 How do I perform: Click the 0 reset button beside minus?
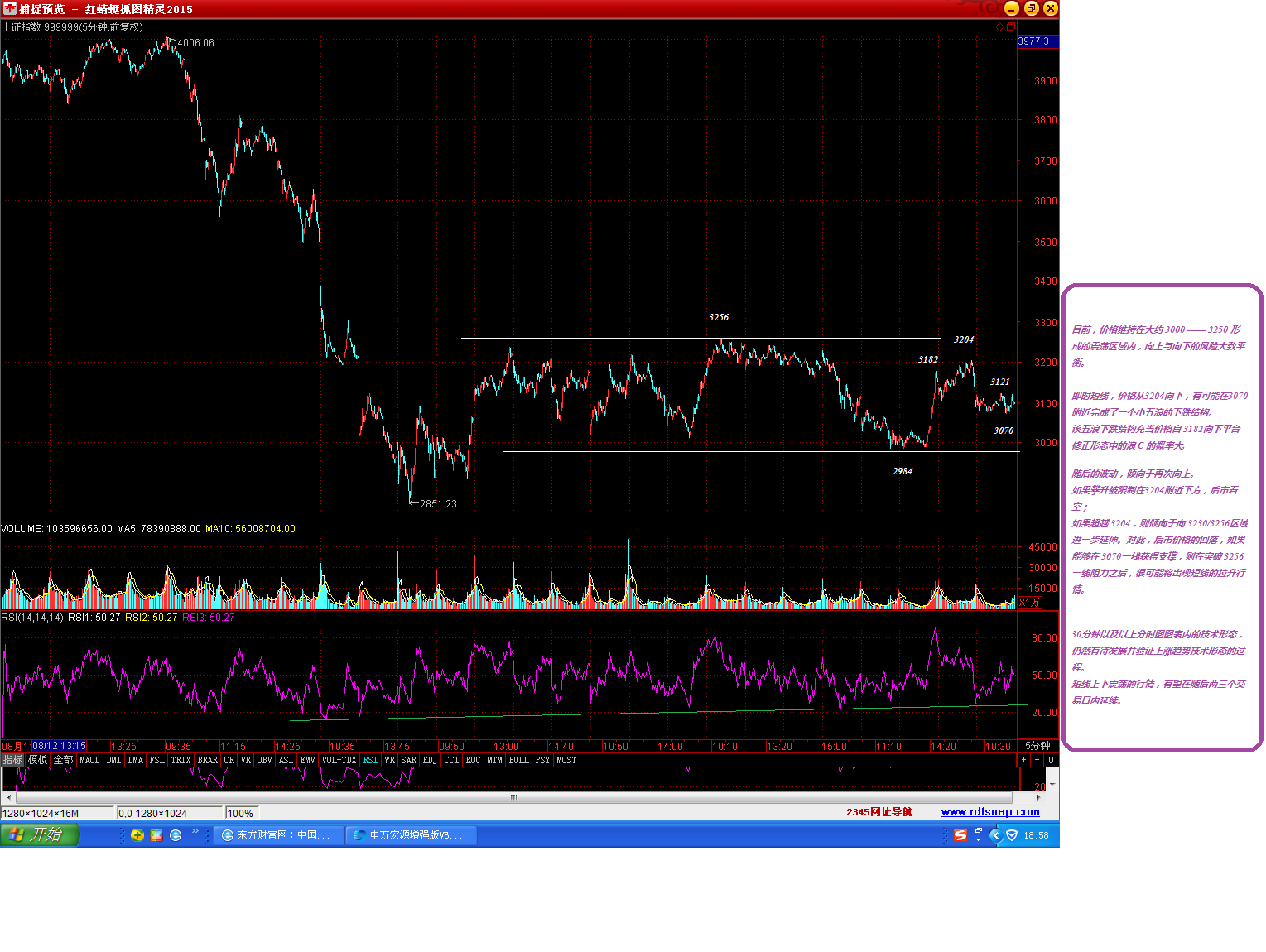pos(1051,760)
